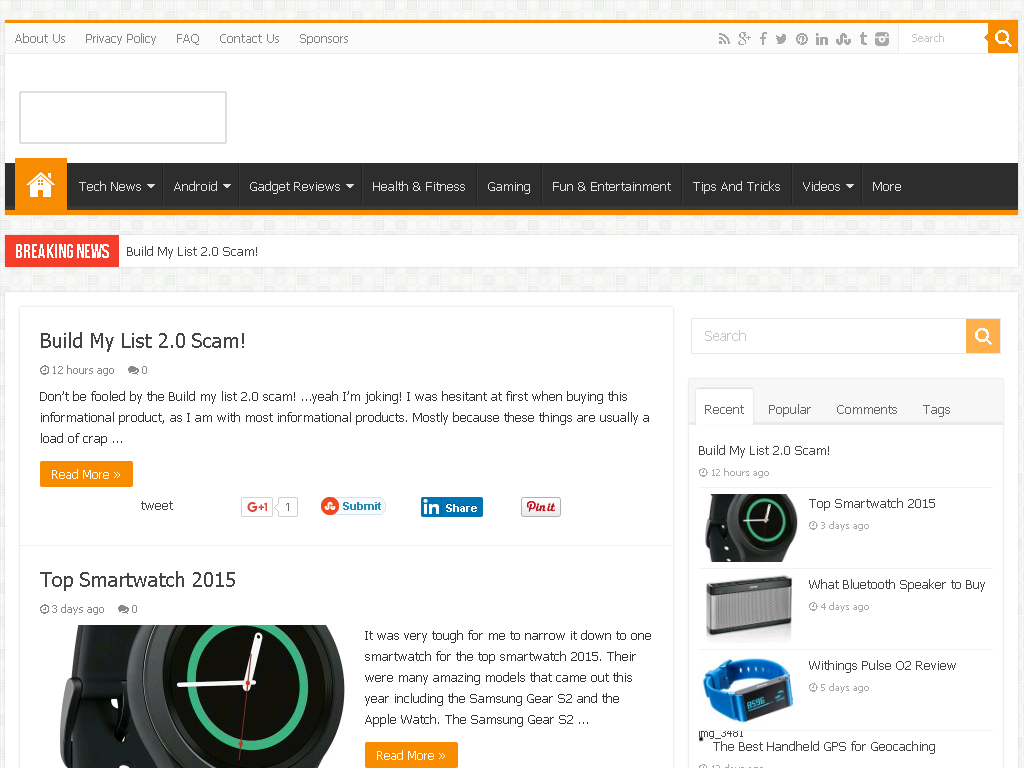
Task: Open the Gaming category
Action: (509, 187)
